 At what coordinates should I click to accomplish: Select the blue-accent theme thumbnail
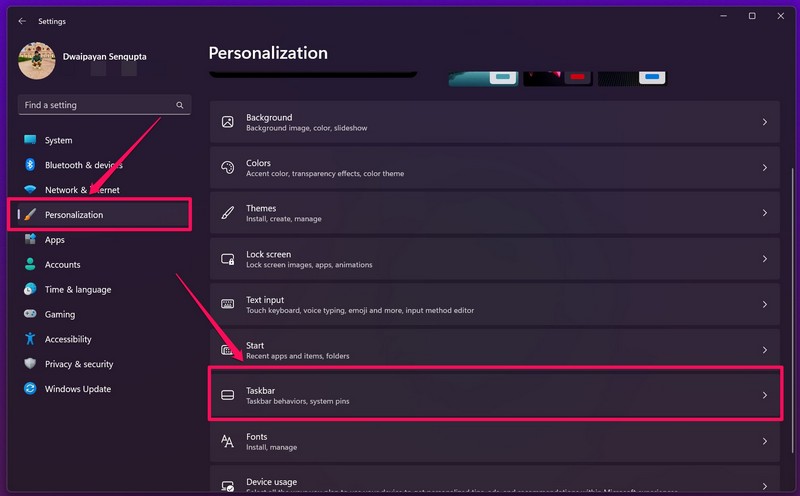click(x=632, y=77)
